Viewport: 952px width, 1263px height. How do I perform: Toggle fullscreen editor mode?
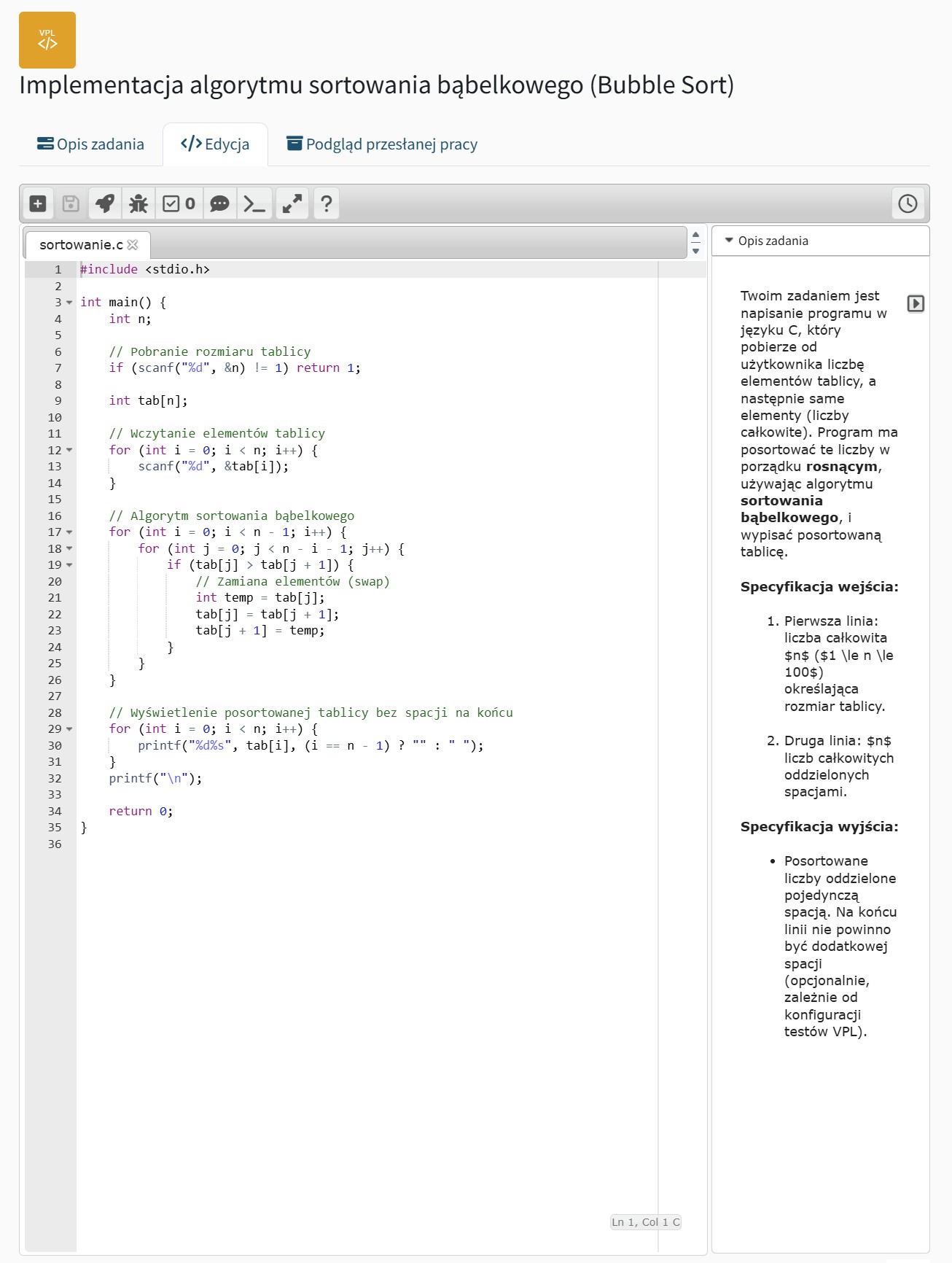tap(292, 203)
